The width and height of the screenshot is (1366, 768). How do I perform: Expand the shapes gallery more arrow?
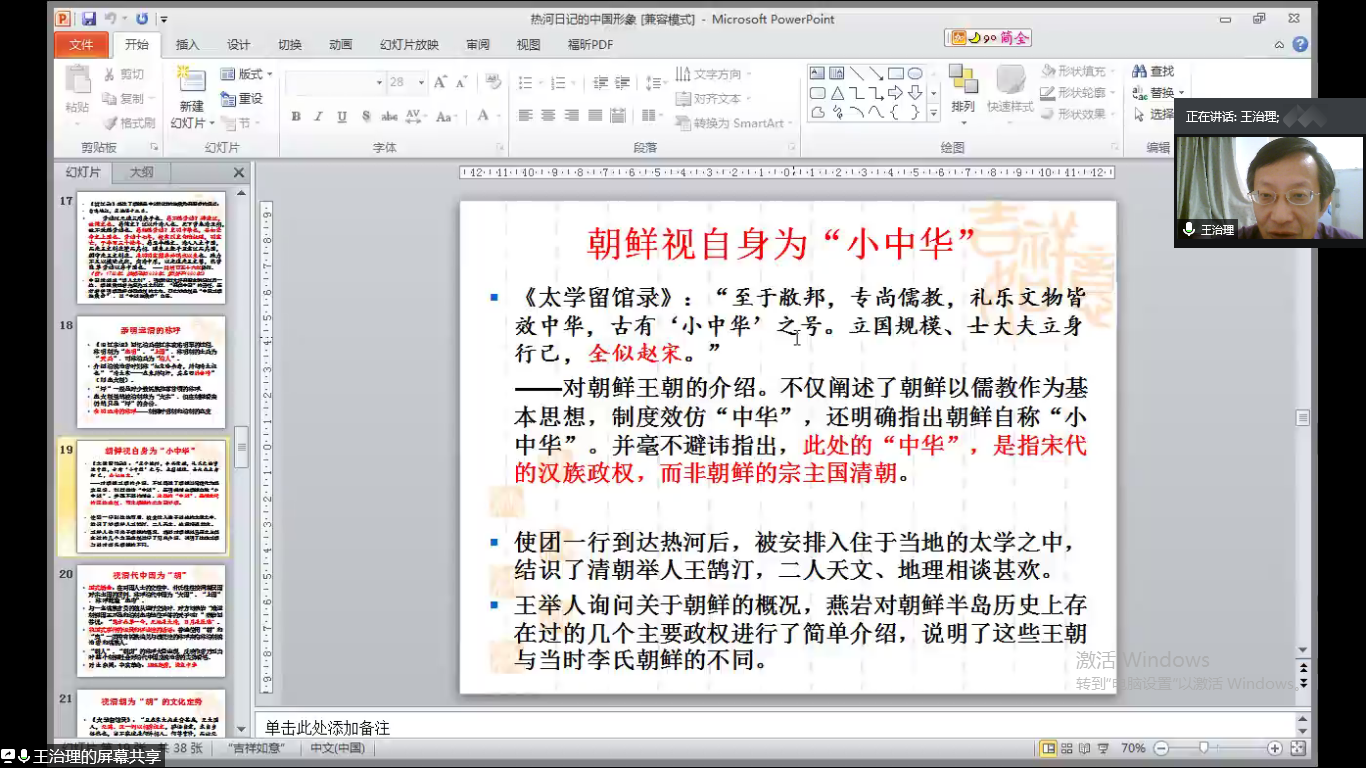point(934,114)
